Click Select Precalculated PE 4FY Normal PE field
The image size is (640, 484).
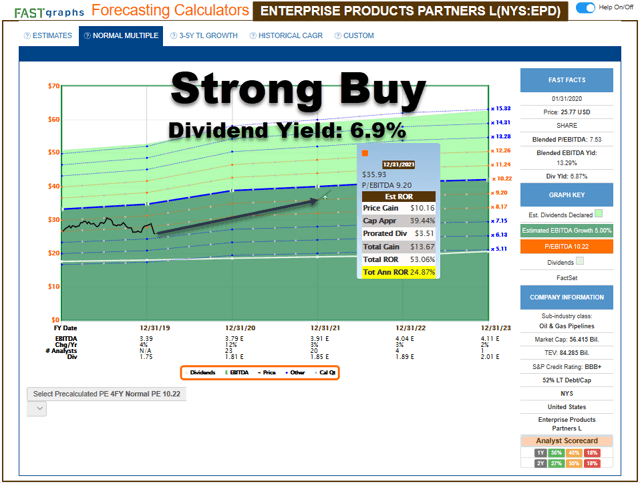tap(107, 394)
